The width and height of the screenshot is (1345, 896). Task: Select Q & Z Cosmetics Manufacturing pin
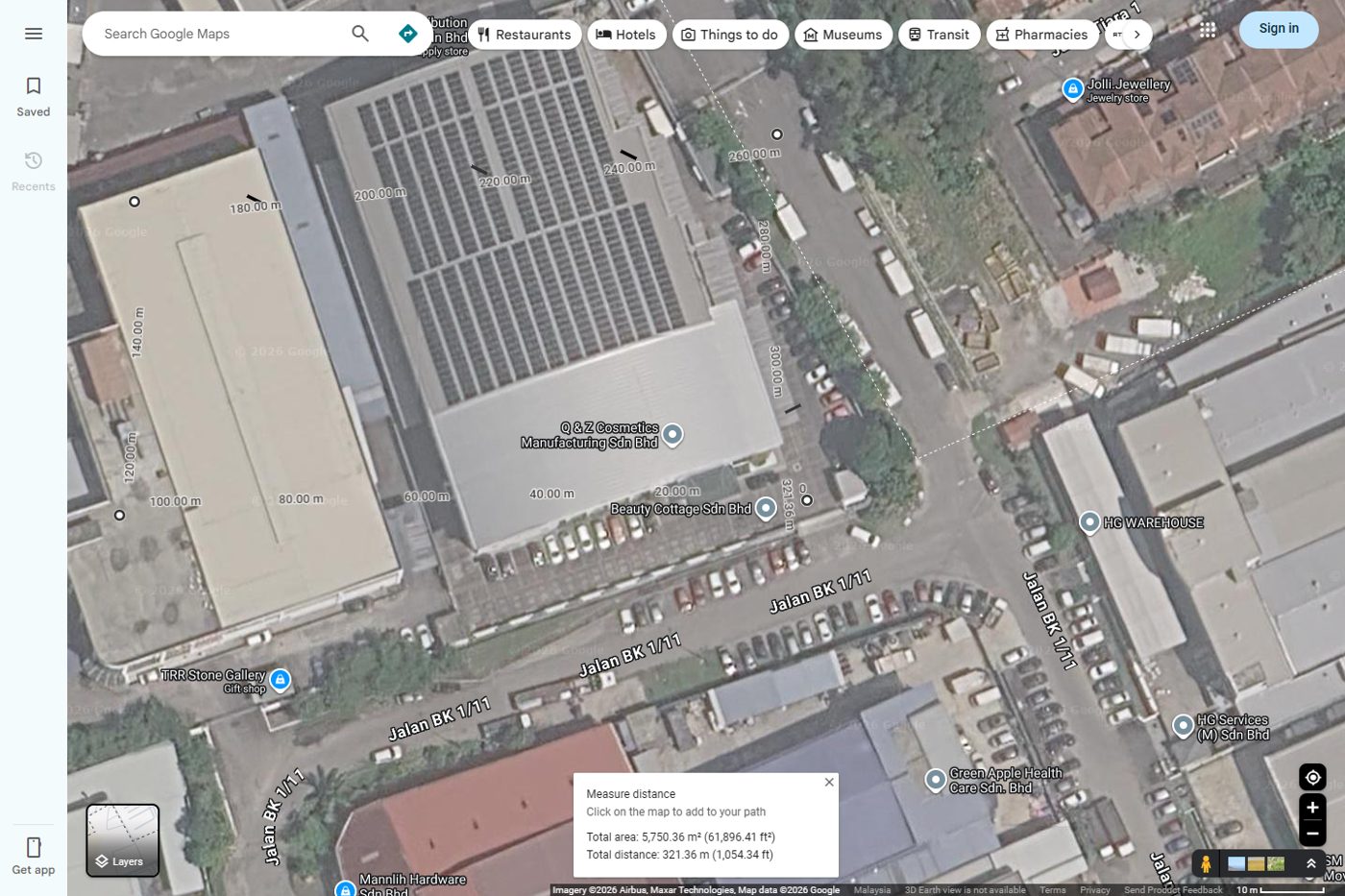pyautogui.click(x=672, y=434)
